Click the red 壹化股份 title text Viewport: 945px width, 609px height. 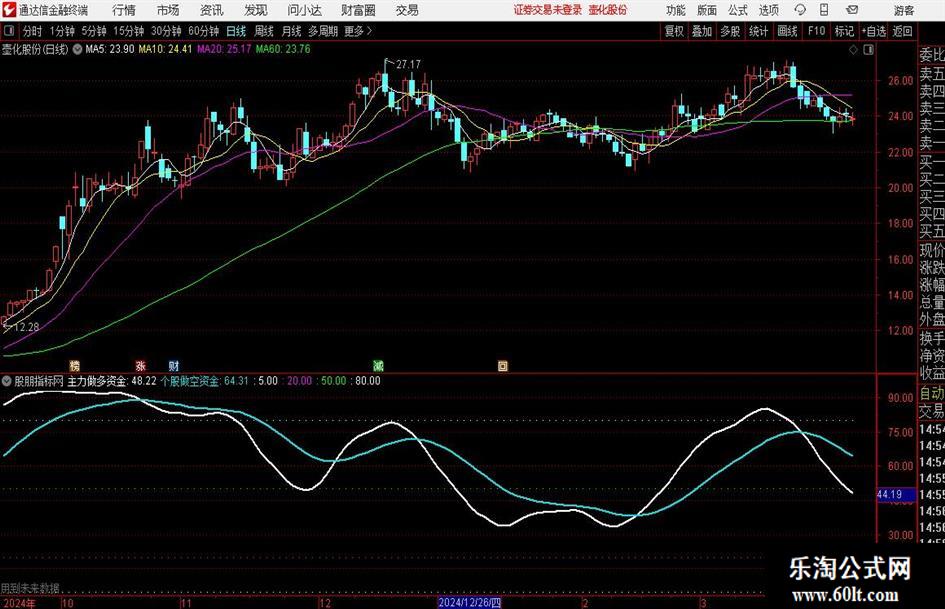(x=608, y=10)
